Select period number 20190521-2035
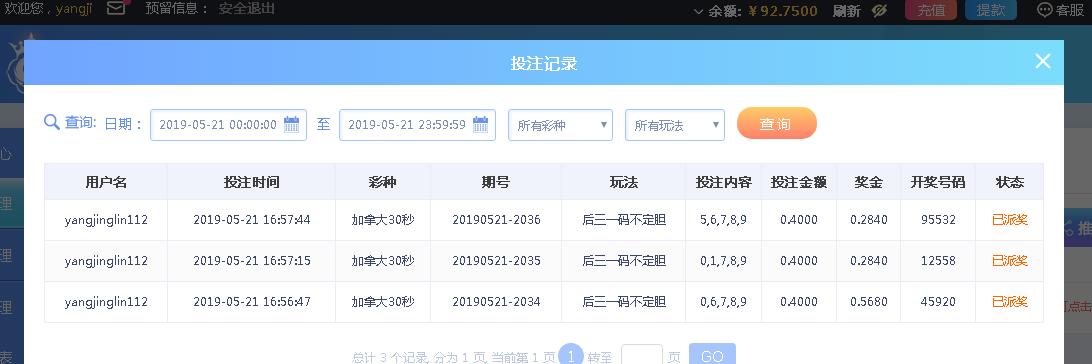 point(496,261)
